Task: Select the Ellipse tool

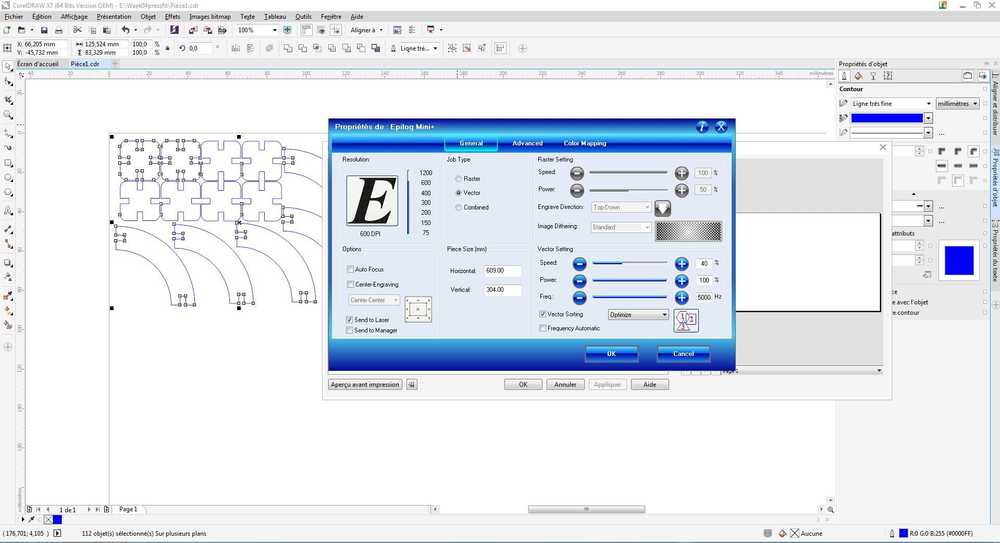Action: click(x=8, y=178)
